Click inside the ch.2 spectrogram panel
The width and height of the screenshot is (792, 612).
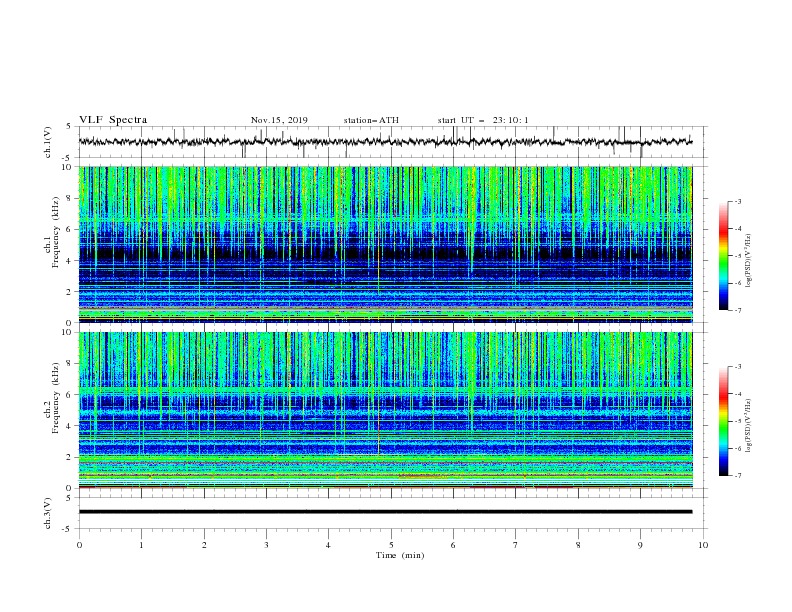tap(385, 410)
